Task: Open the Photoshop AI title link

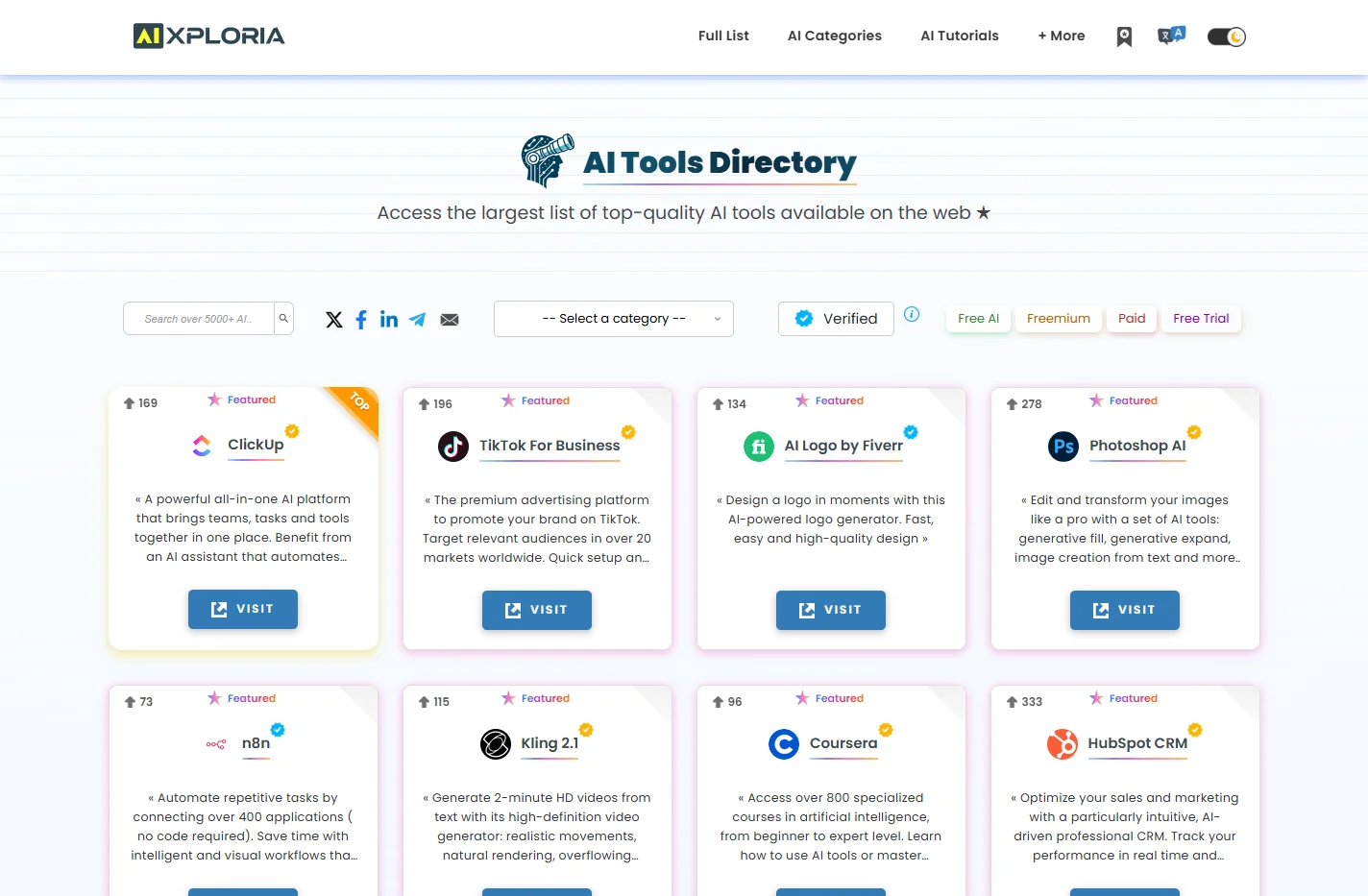Action: click(1137, 446)
